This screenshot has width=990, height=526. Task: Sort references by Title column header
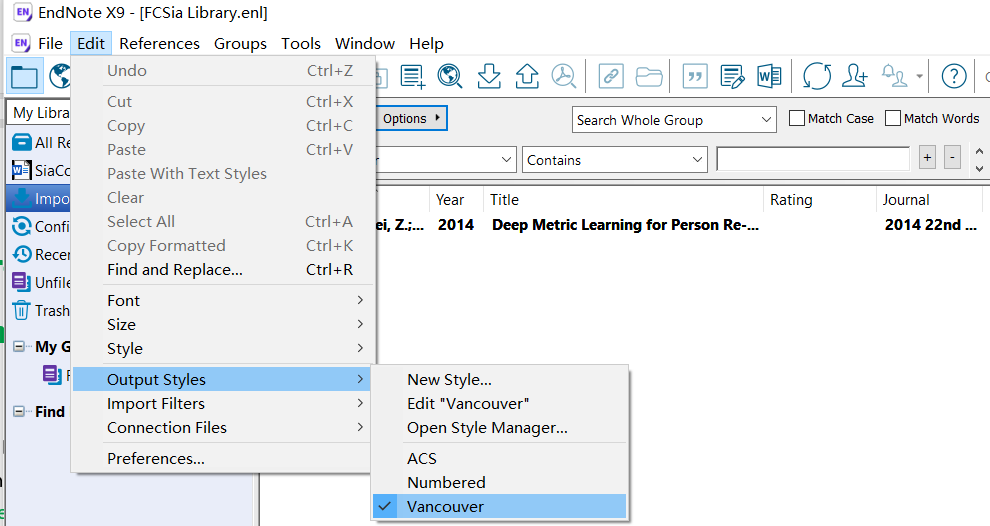tap(624, 200)
